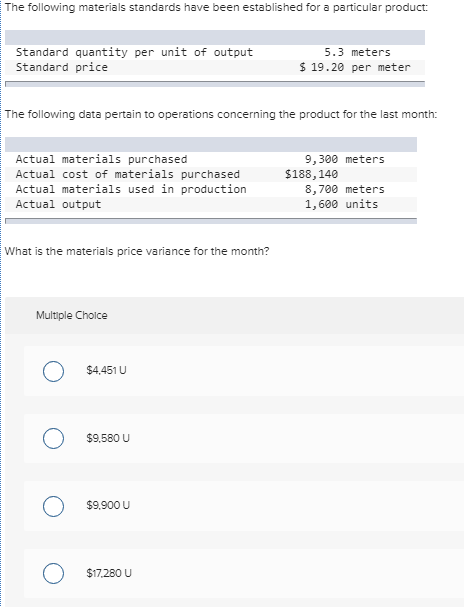The width and height of the screenshot is (464, 607).
Task: Click the Standard price row label
Action: point(62,67)
